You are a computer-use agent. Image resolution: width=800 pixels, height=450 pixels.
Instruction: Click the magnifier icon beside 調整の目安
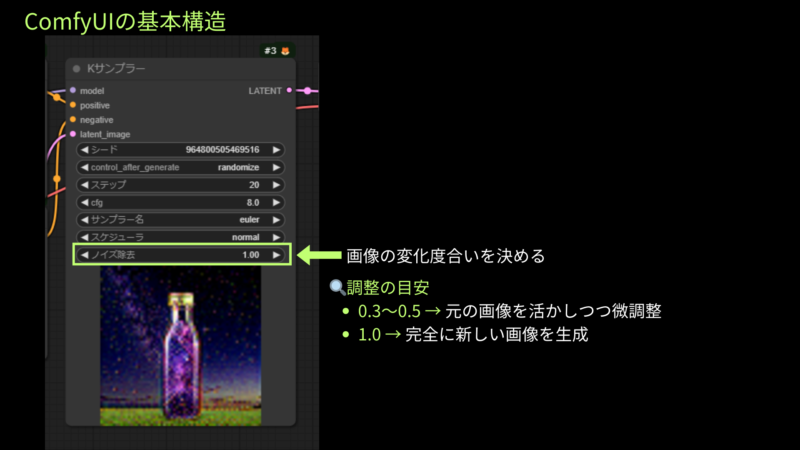(337, 287)
